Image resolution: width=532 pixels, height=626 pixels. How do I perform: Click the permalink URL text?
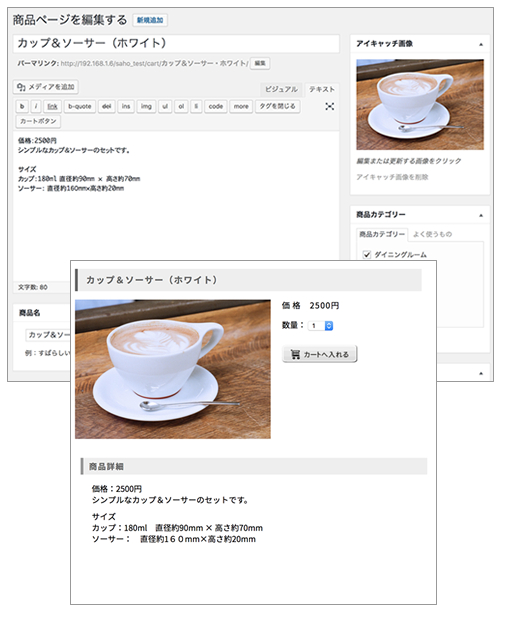(154, 63)
